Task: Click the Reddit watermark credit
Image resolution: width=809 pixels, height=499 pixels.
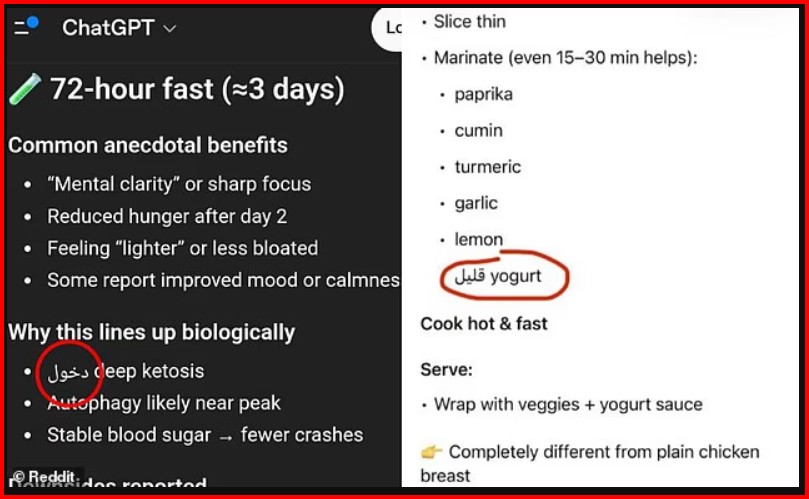Action: click(45, 478)
